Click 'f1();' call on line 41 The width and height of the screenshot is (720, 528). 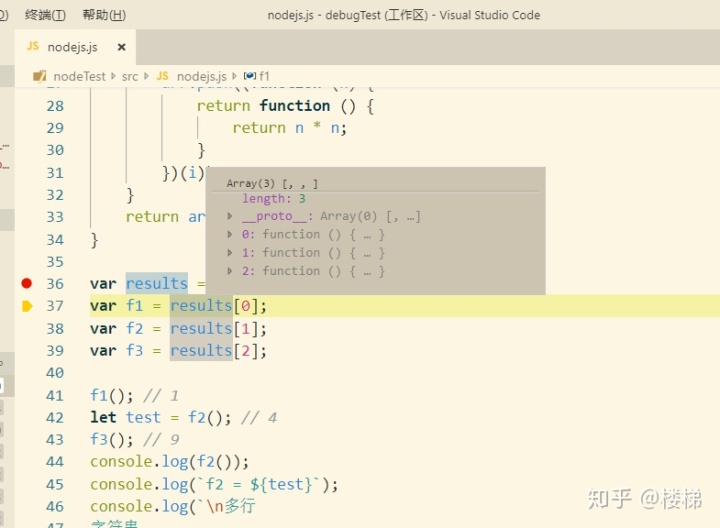tap(112, 395)
